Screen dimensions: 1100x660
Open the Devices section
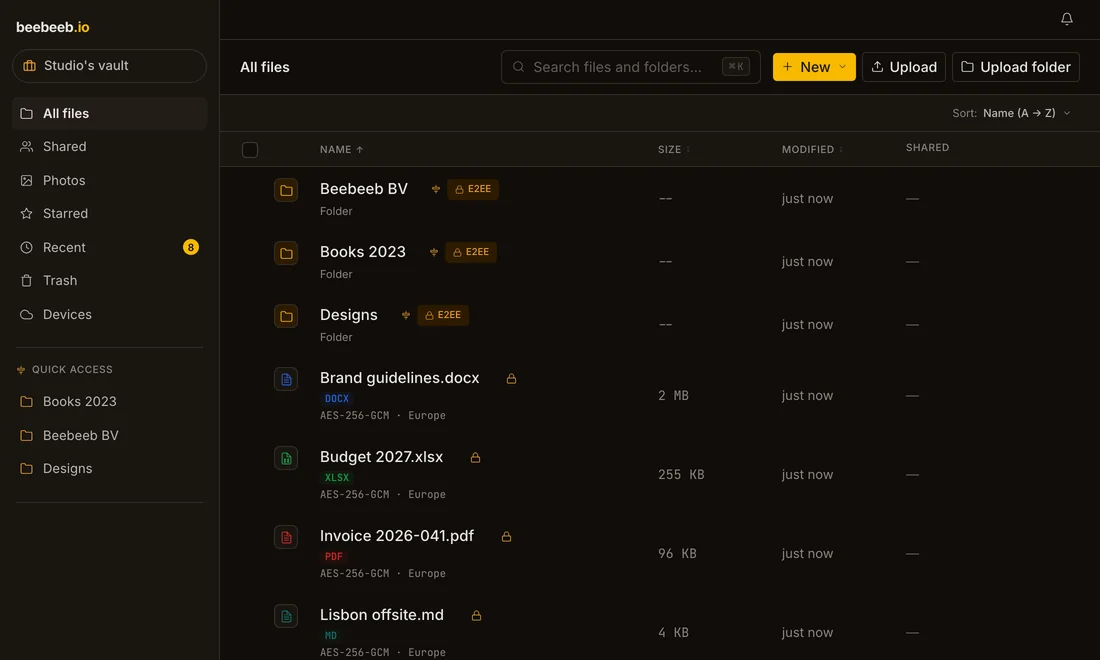click(x=109, y=314)
